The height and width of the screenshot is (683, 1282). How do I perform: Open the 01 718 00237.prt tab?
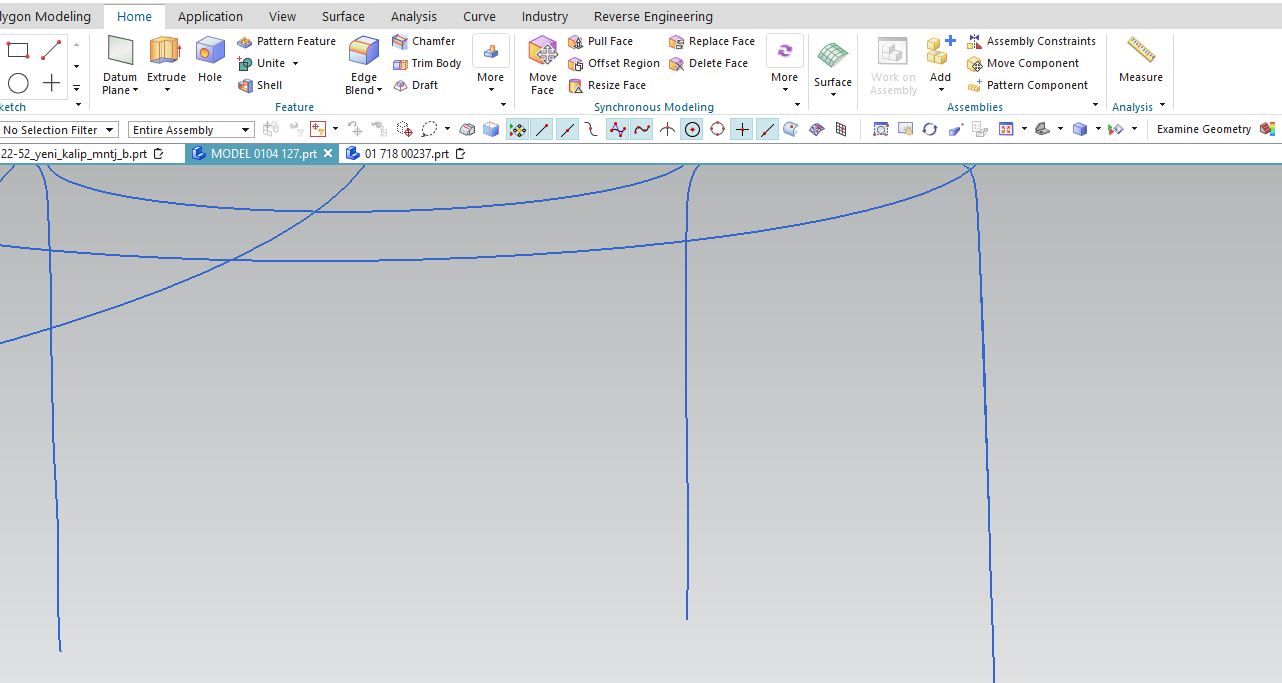pos(405,154)
